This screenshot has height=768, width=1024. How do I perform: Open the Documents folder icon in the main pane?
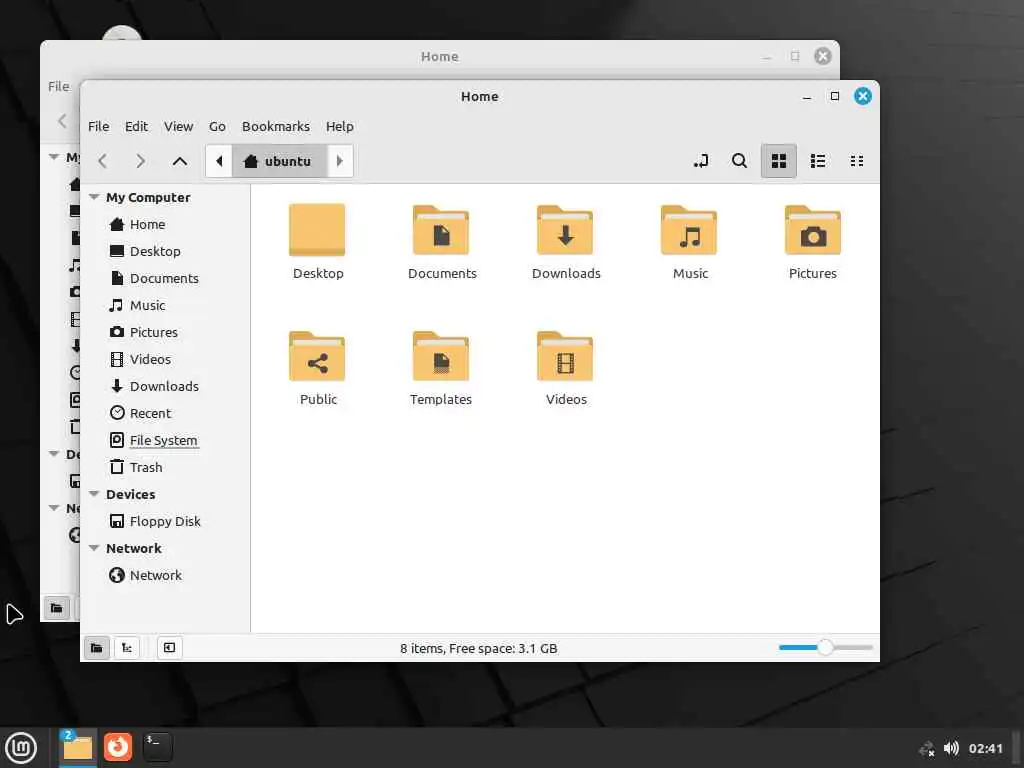pos(441,230)
